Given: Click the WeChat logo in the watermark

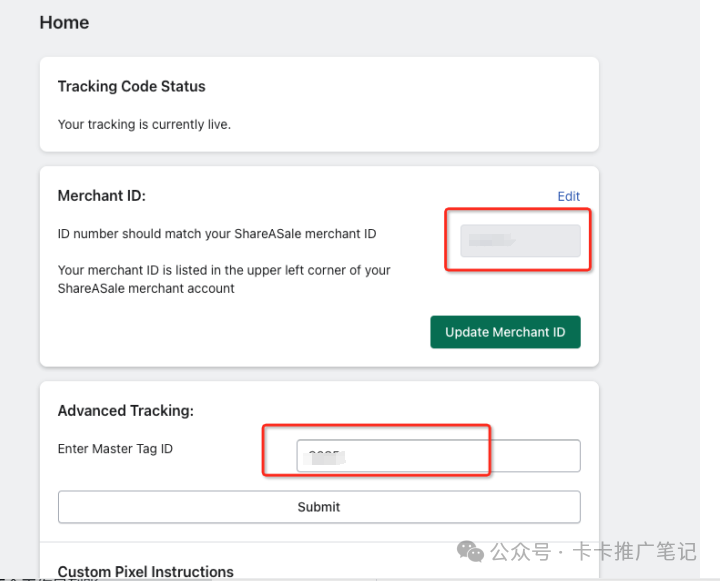Looking at the screenshot, I should [471, 551].
